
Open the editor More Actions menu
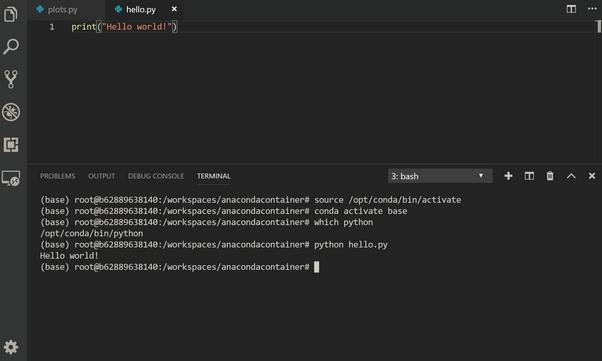coord(592,8)
